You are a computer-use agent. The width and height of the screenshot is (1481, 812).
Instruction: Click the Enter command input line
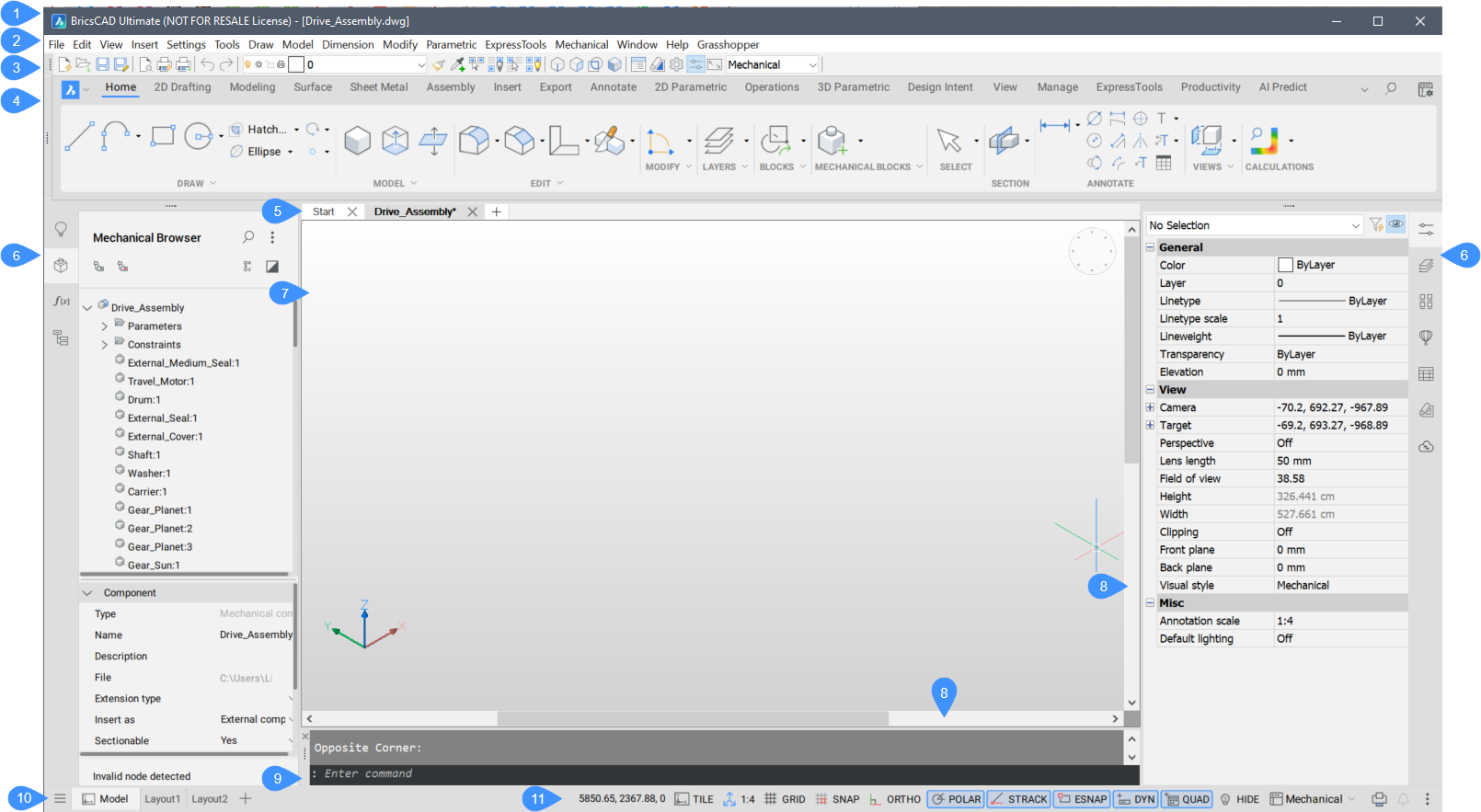[718, 774]
